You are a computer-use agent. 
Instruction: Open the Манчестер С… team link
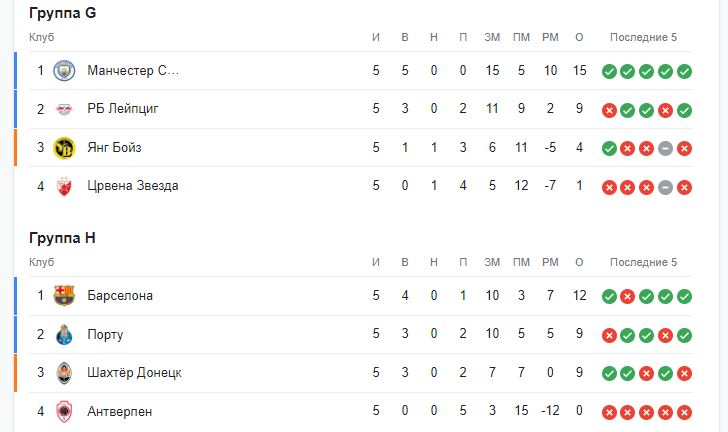[133, 71]
